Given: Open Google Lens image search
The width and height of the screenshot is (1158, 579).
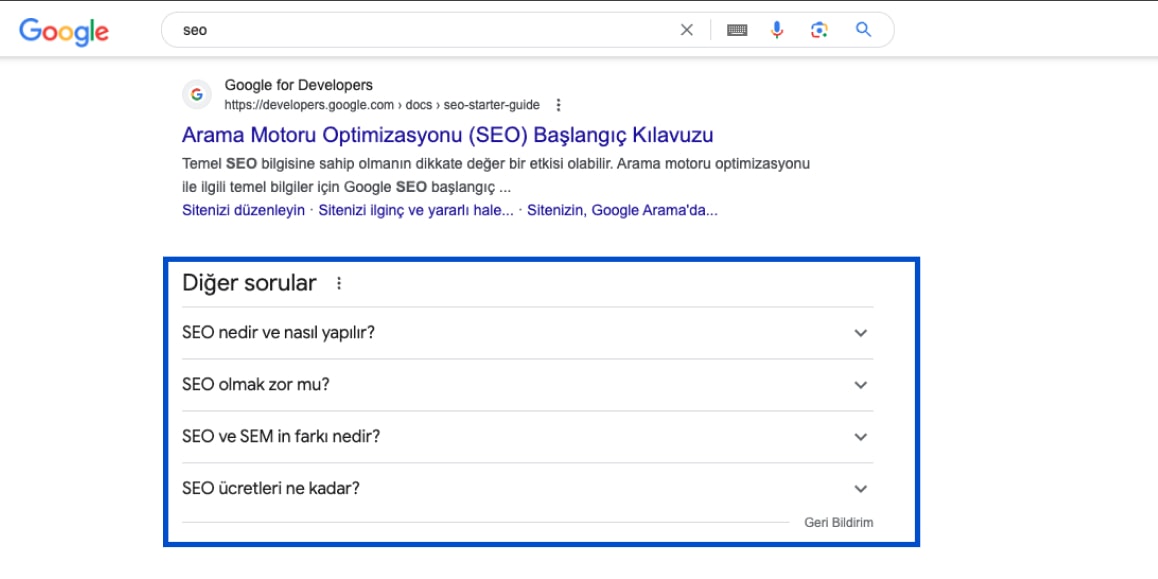Looking at the screenshot, I should click(x=818, y=30).
